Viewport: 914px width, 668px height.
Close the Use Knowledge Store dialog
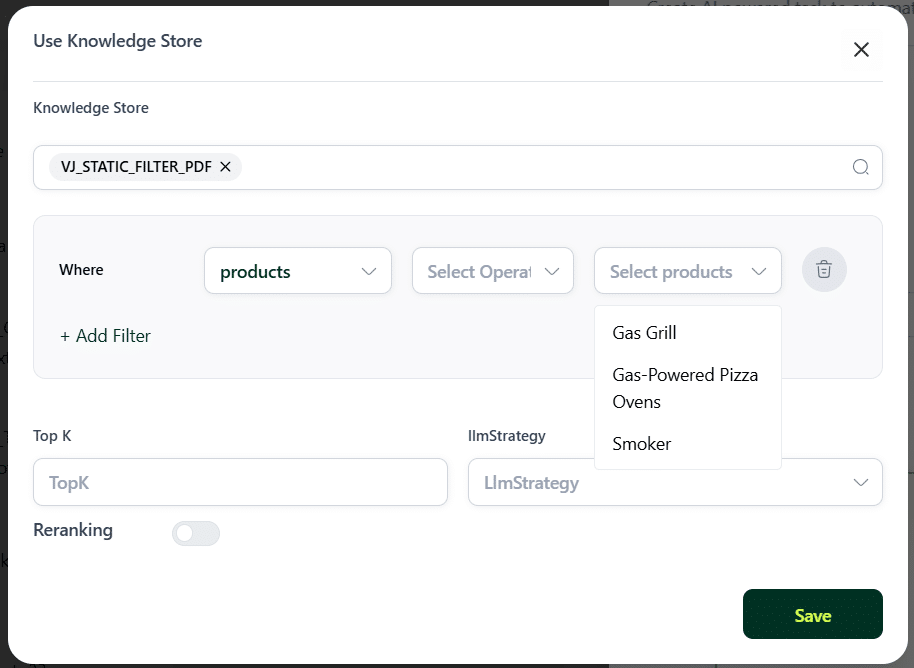861,50
